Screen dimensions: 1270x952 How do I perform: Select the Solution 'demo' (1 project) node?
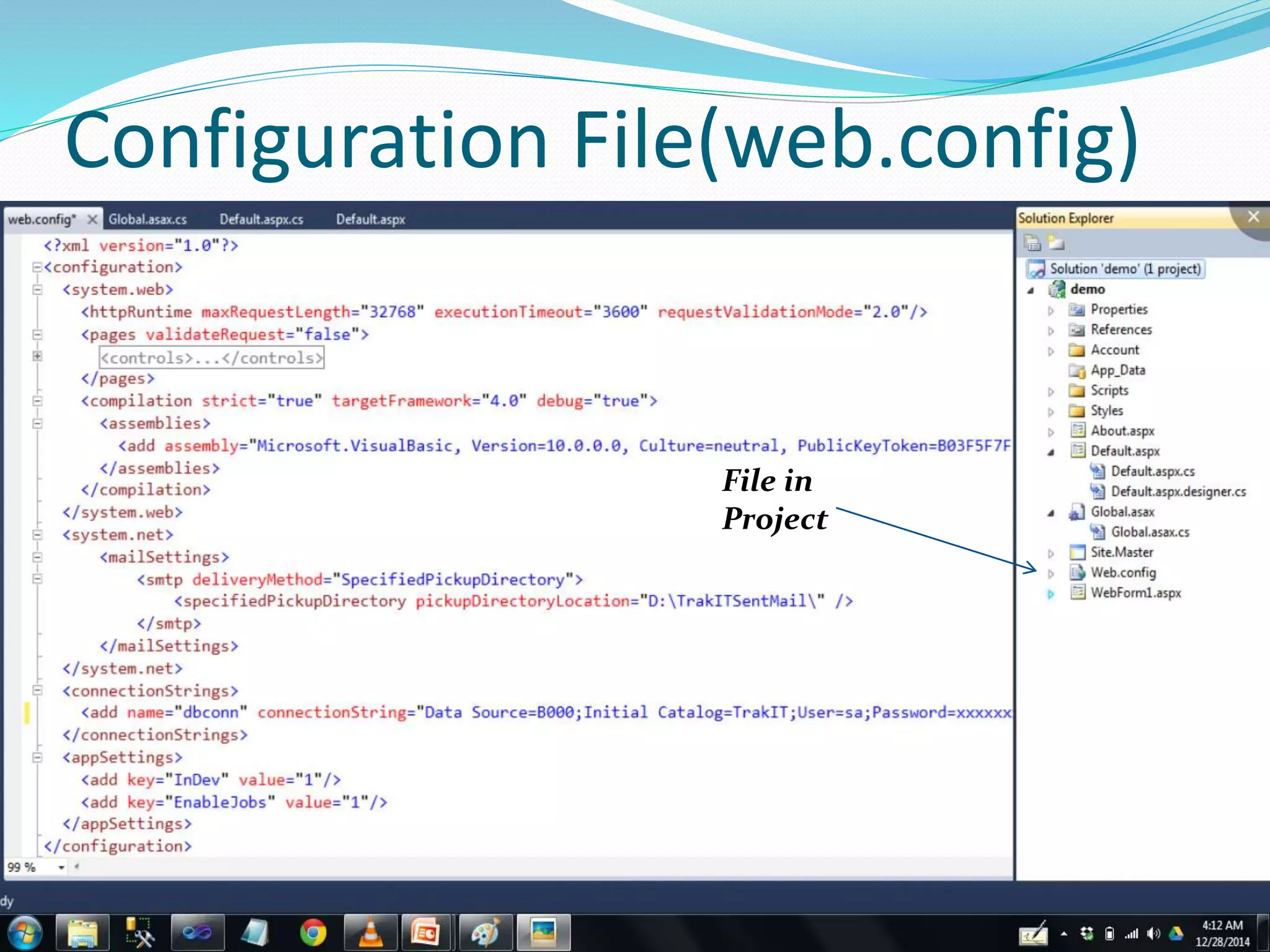point(1124,269)
